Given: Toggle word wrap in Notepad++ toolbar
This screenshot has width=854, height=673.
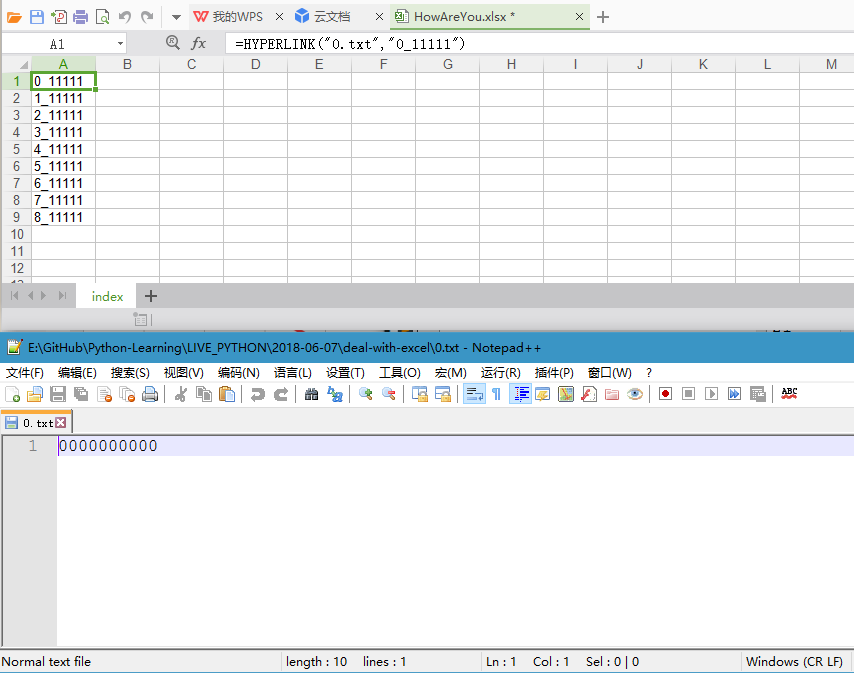Looking at the screenshot, I should (x=474, y=394).
